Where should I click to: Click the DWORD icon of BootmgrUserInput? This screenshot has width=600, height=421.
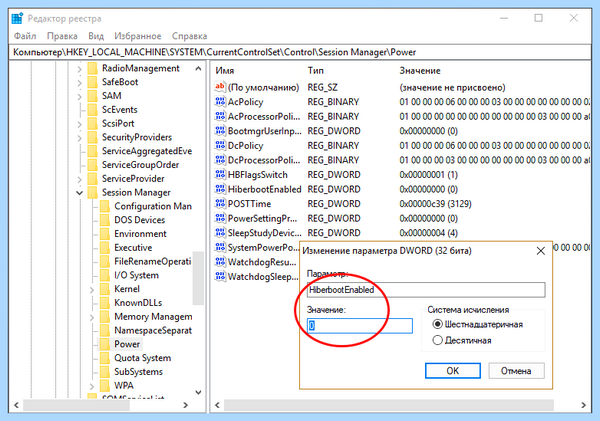(x=220, y=131)
